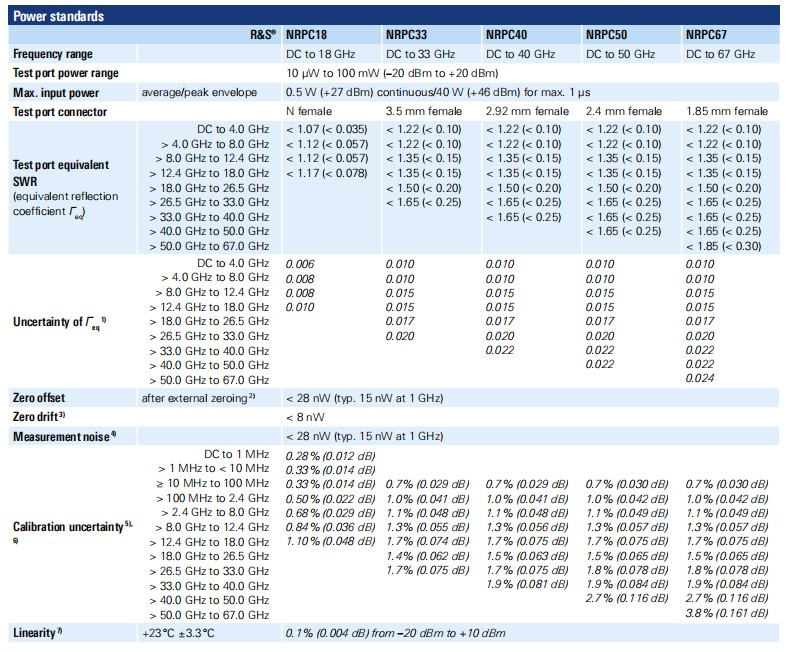Click the "average/peak envelope" condition text

[199, 93]
